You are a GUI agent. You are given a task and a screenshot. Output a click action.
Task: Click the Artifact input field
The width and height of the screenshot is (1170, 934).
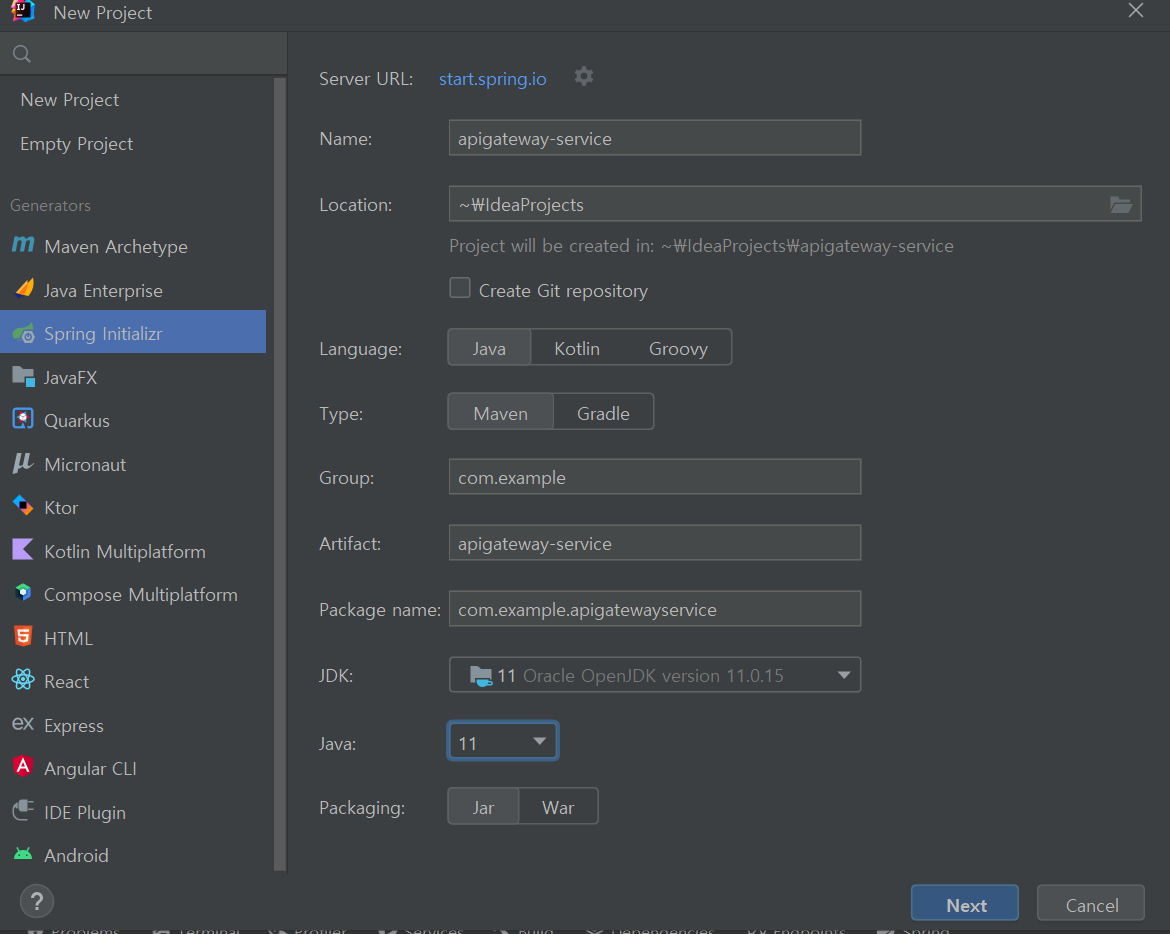click(654, 543)
